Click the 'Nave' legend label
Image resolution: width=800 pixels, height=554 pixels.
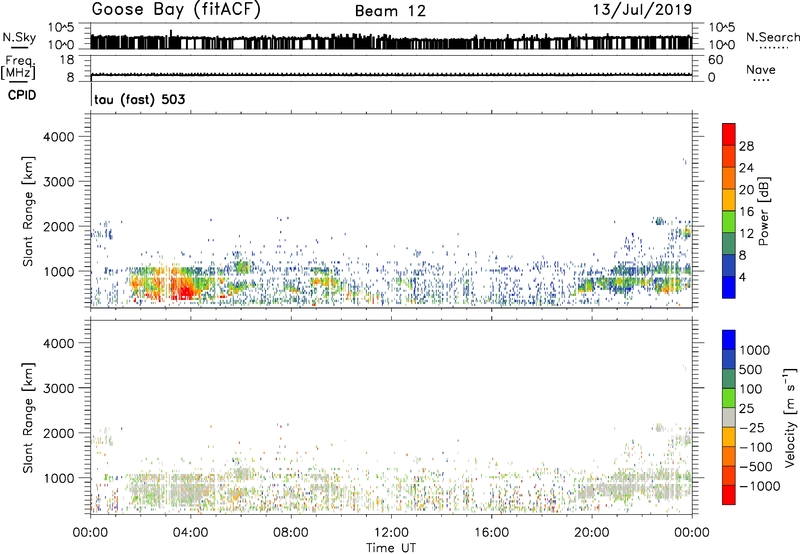pos(761,70)
